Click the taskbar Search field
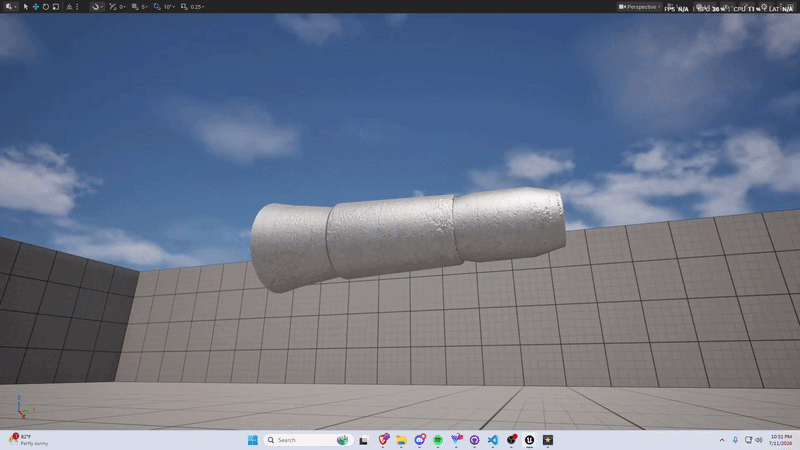Screen dimensions: 800x450 coord(308,440)
